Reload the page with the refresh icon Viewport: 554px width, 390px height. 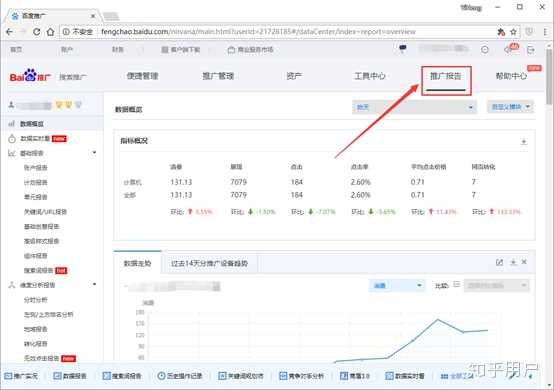[36, 32]
